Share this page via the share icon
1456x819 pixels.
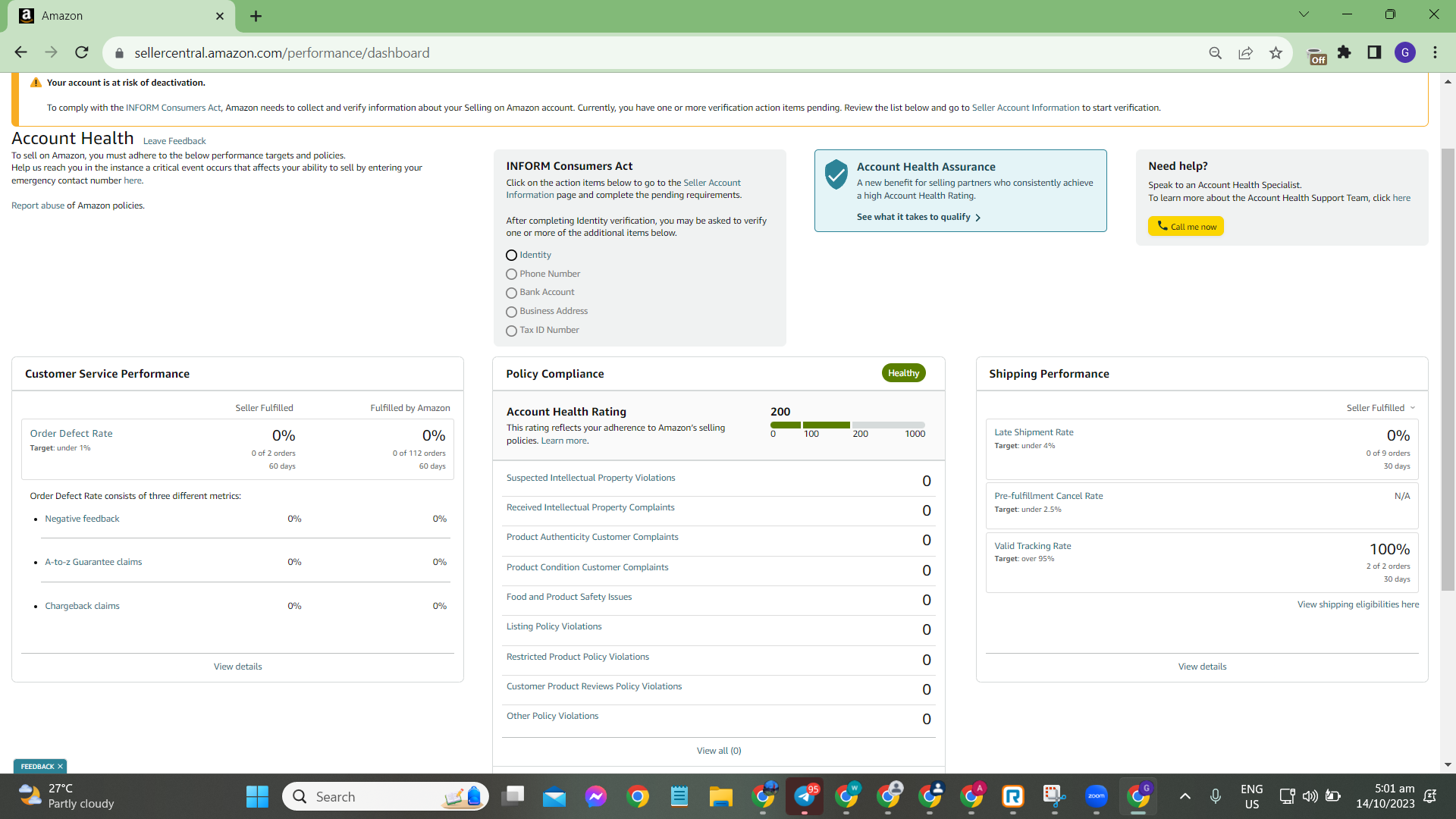[x=1245, y=53]
